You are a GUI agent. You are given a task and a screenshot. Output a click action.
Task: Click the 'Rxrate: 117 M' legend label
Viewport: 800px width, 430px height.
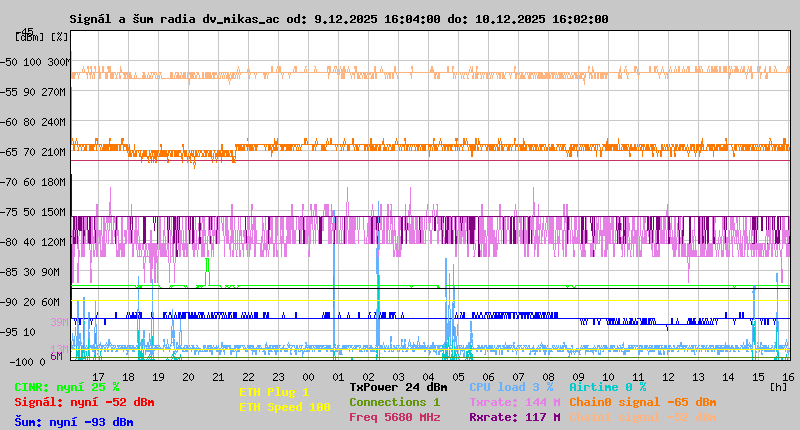tap(515, 417)
